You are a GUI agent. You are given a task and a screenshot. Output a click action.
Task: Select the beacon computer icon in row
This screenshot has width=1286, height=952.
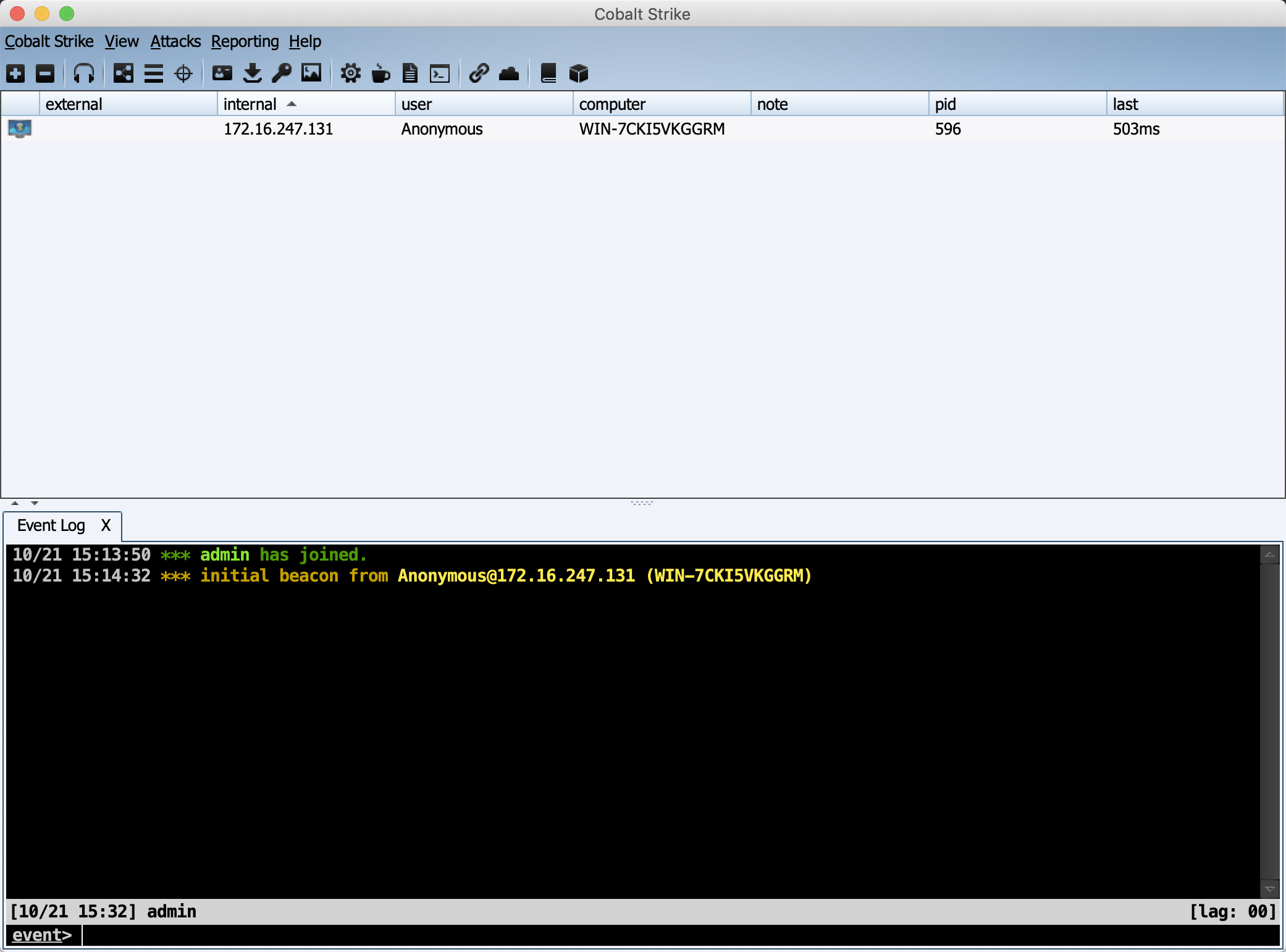point(20,128)
